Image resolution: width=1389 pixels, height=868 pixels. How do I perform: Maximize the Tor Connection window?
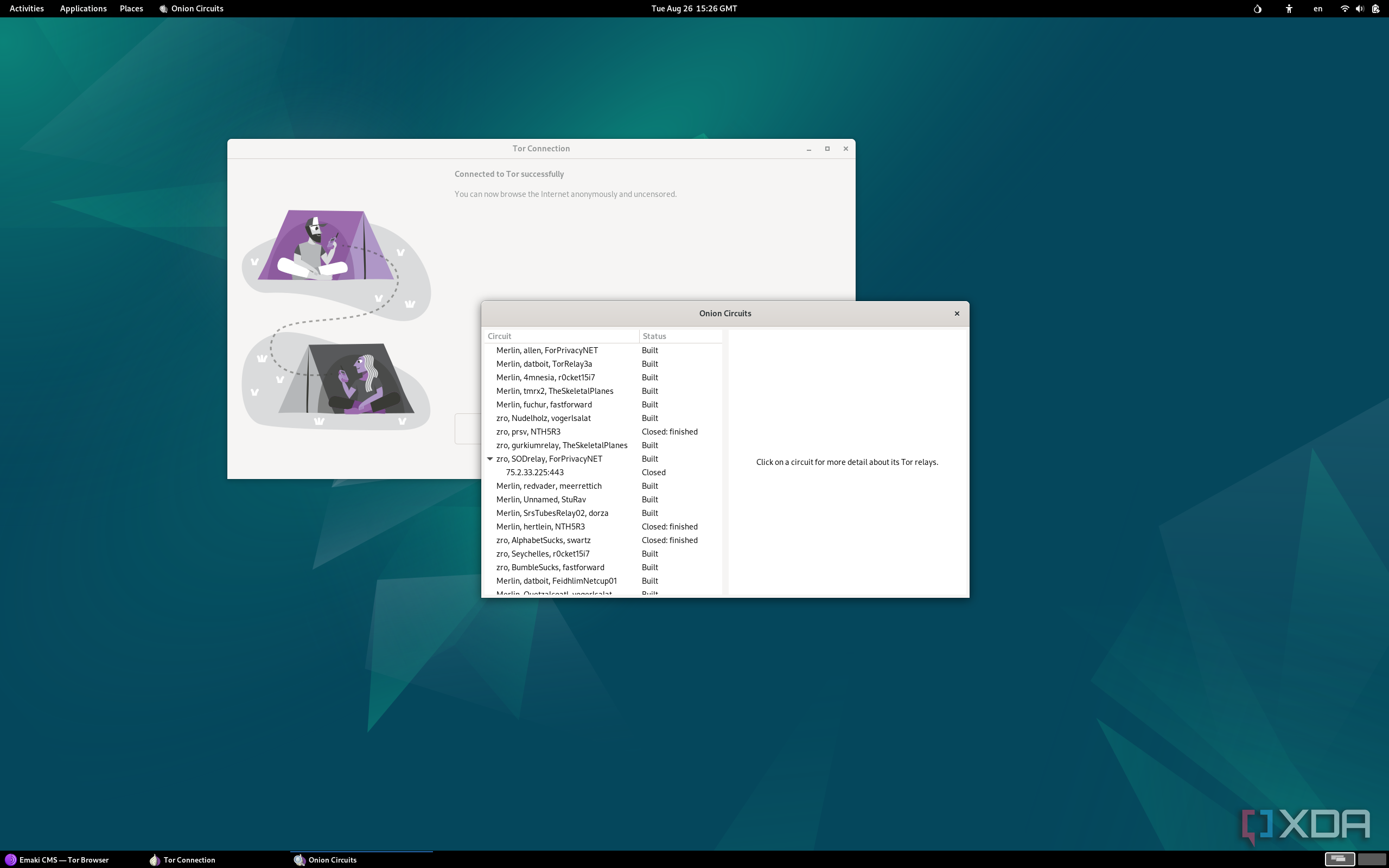pos(827,149)
